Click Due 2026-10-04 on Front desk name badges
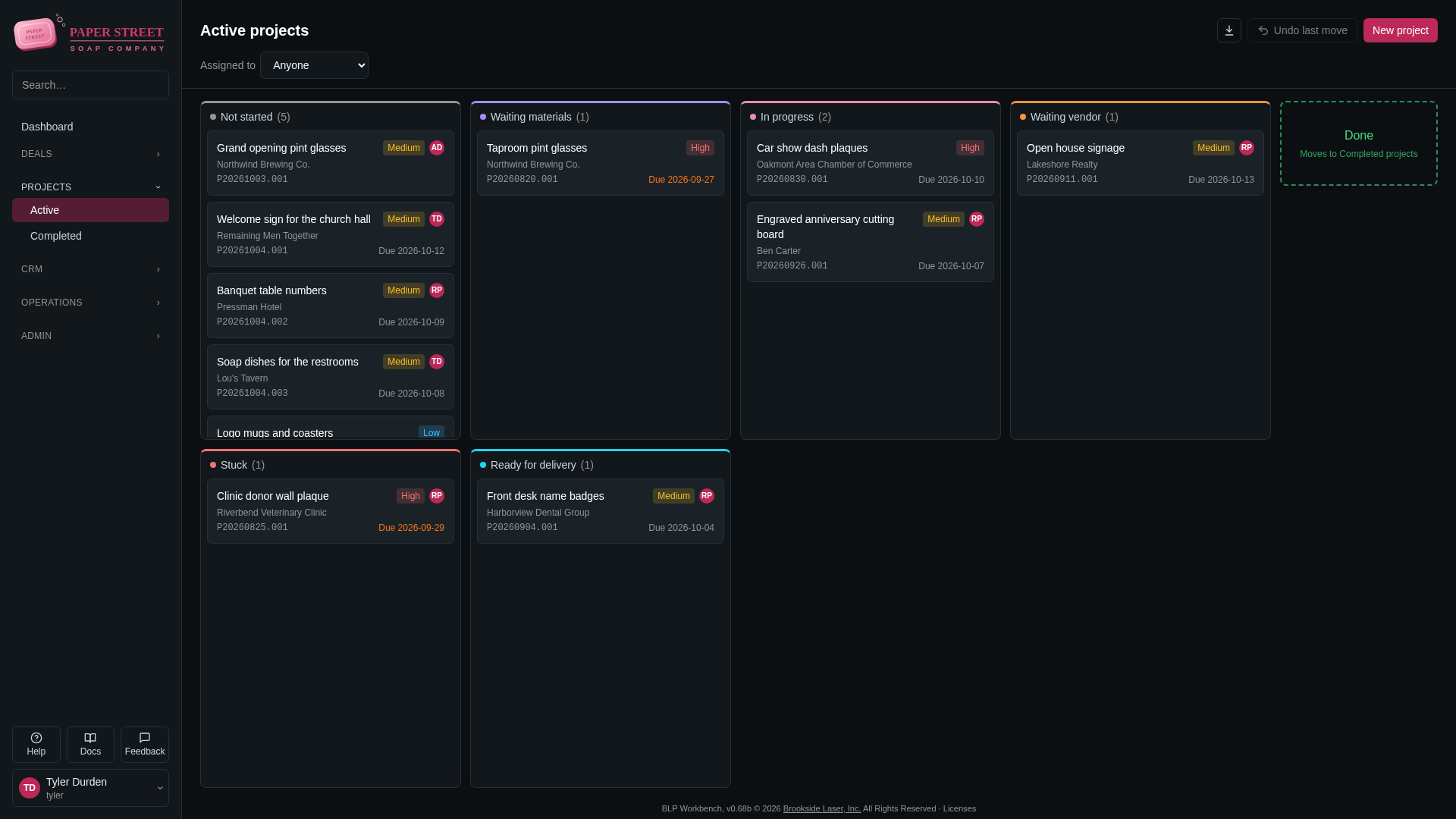The width and height of the screenshot is (1456, 819). (681, 528)
